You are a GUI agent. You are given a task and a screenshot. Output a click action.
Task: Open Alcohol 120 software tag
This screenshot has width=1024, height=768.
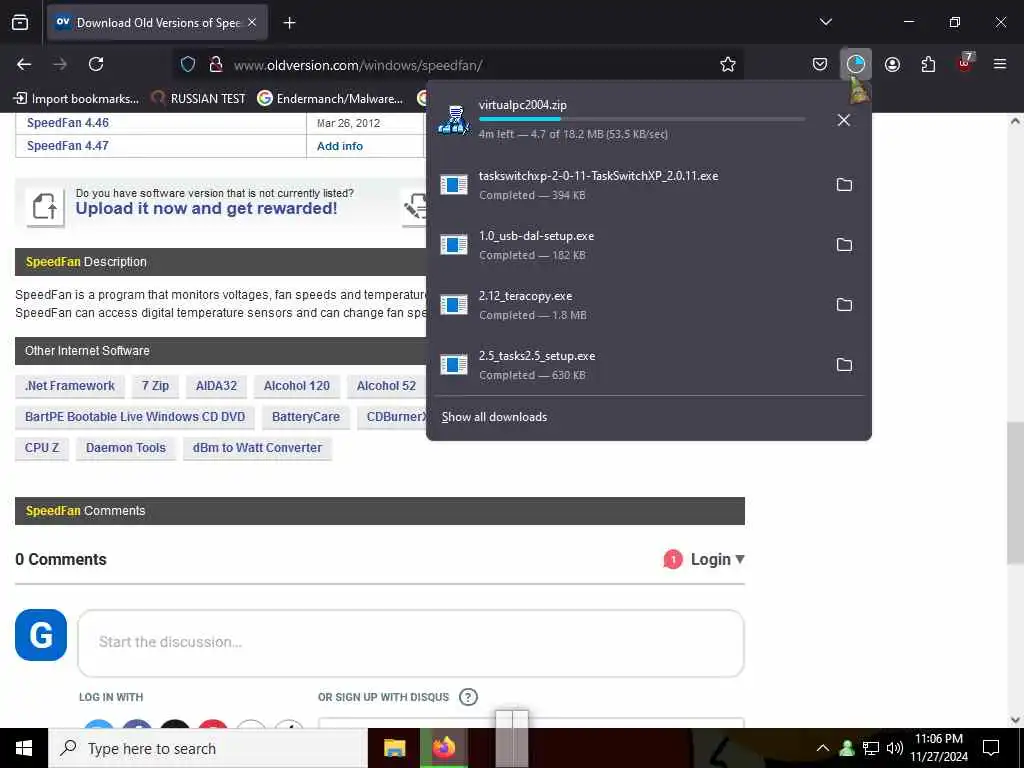pyautogui.click(x=296, y=386)
